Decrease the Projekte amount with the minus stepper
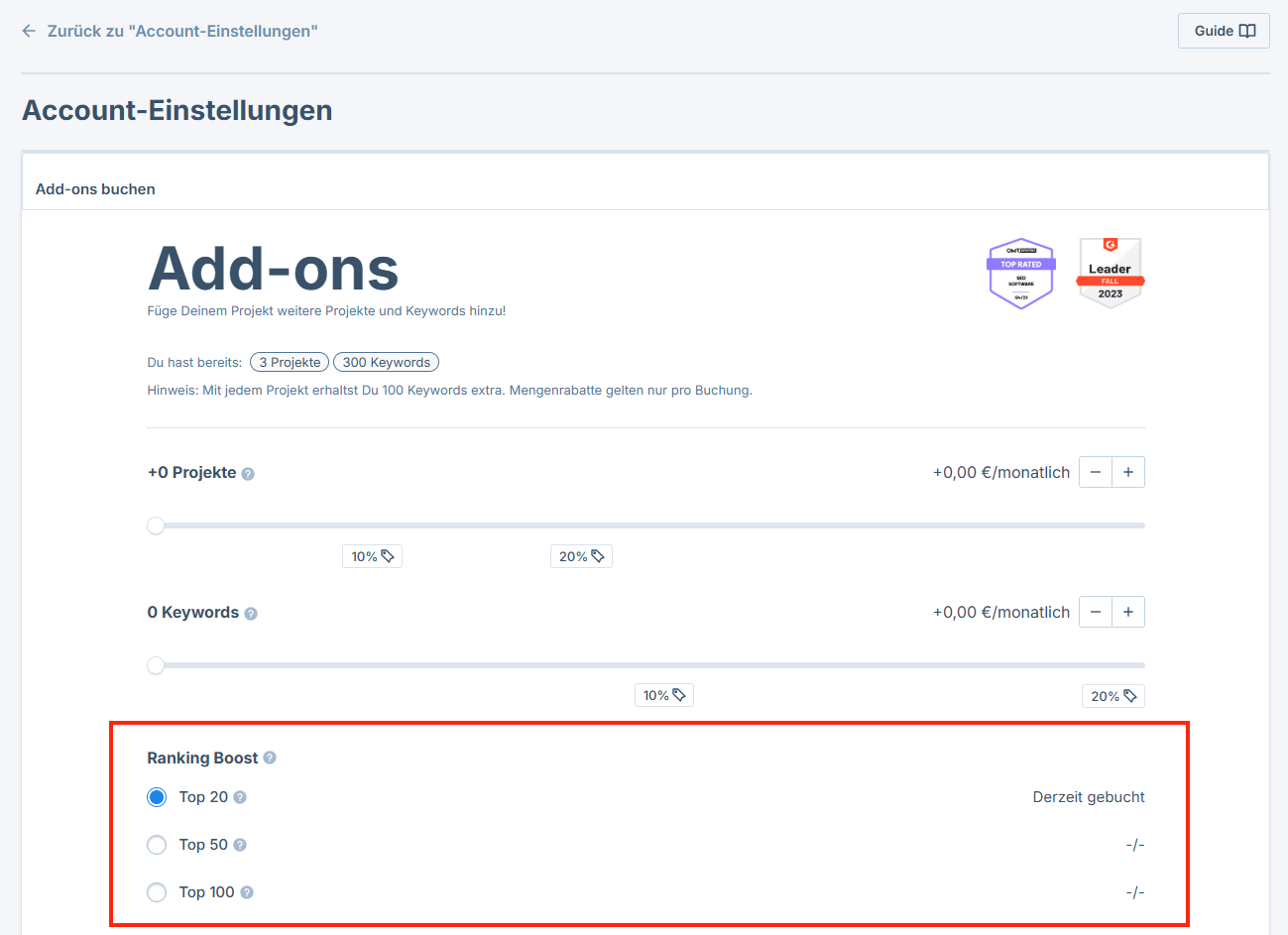Viewport: 1288px width, 935px height. pyautogui.click(x=1095, y=472)
